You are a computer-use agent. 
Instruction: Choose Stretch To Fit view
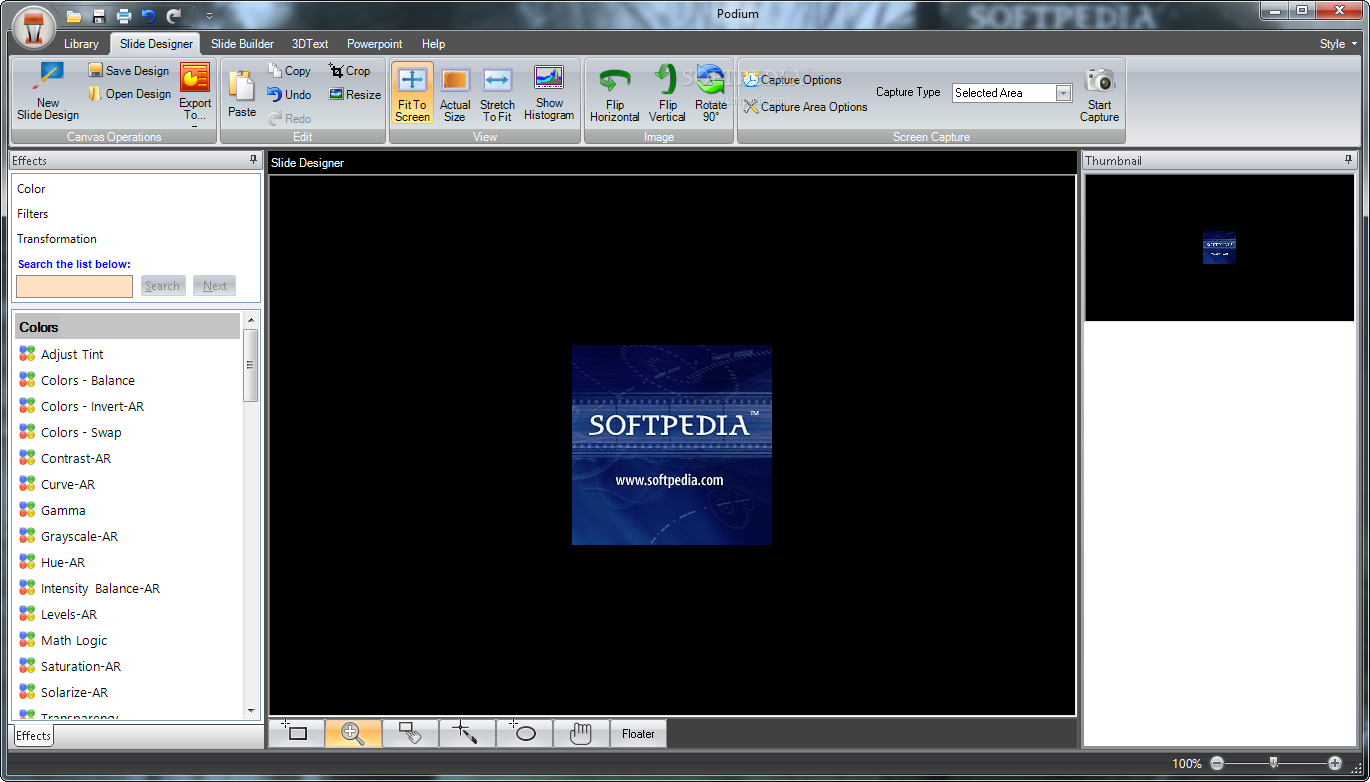(497, 94)
